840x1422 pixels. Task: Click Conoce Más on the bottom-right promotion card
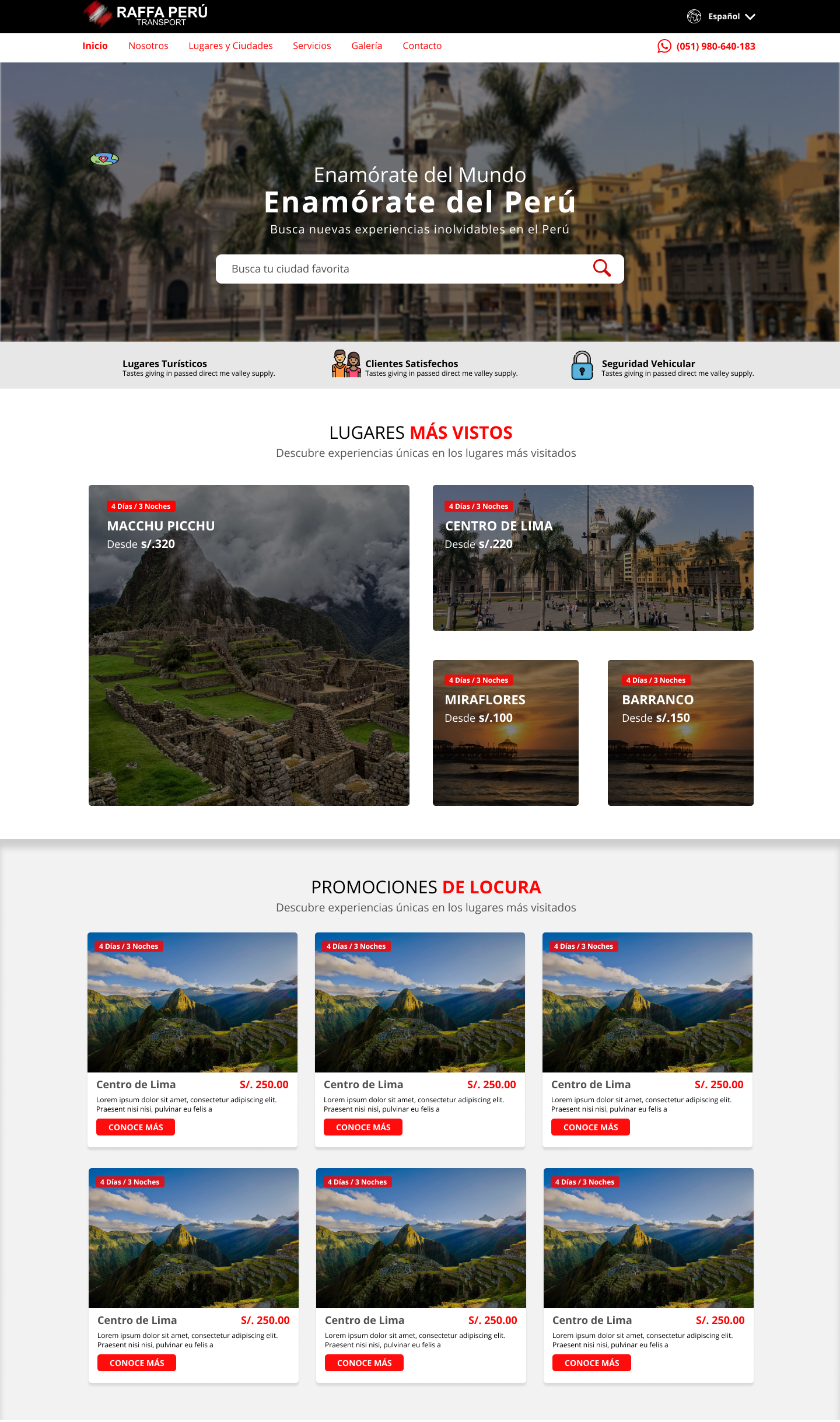point(591,1363)
